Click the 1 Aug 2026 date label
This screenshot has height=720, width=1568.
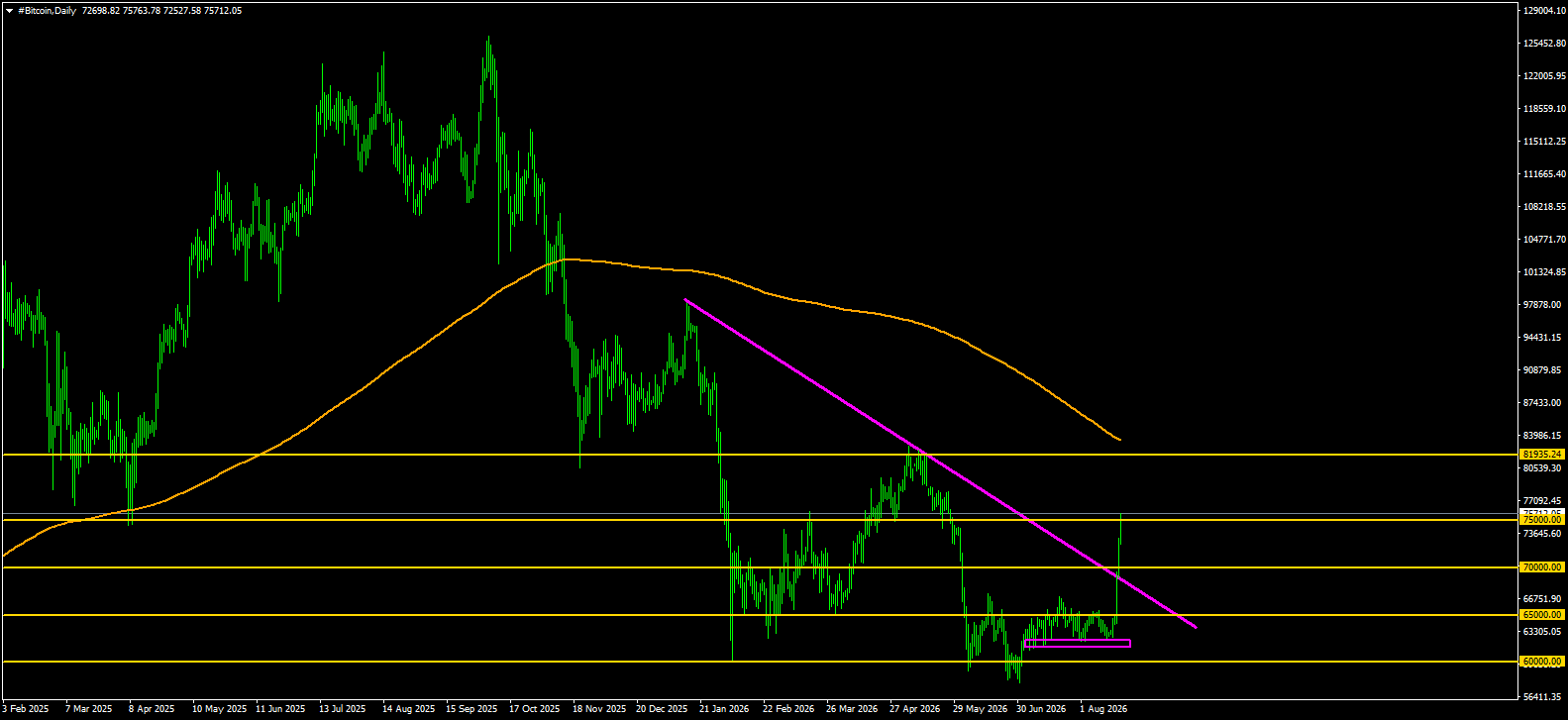tap(1103, 709)
